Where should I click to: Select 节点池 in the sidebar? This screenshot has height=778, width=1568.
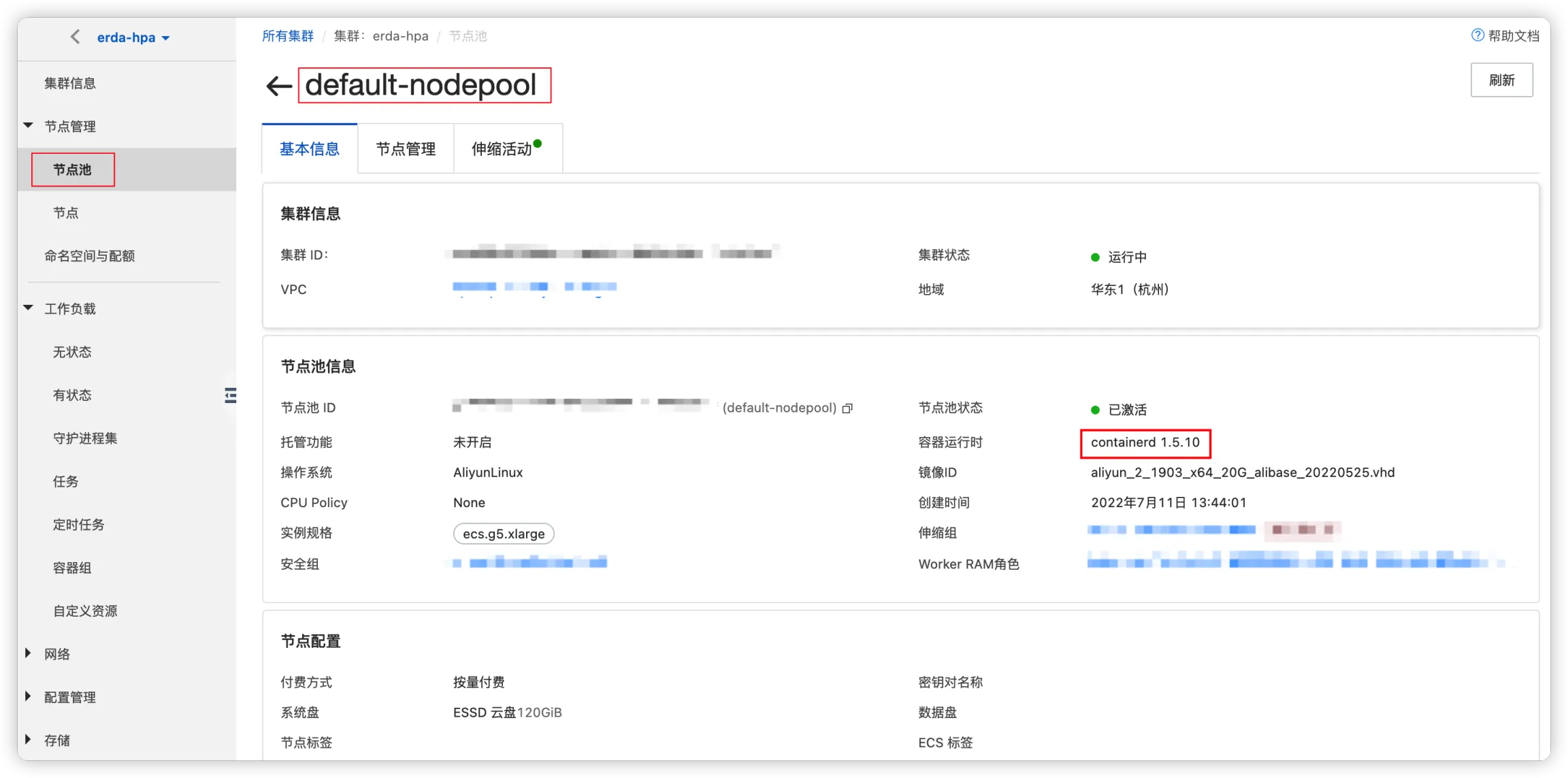pyautogui.click(x=73, y=169)
